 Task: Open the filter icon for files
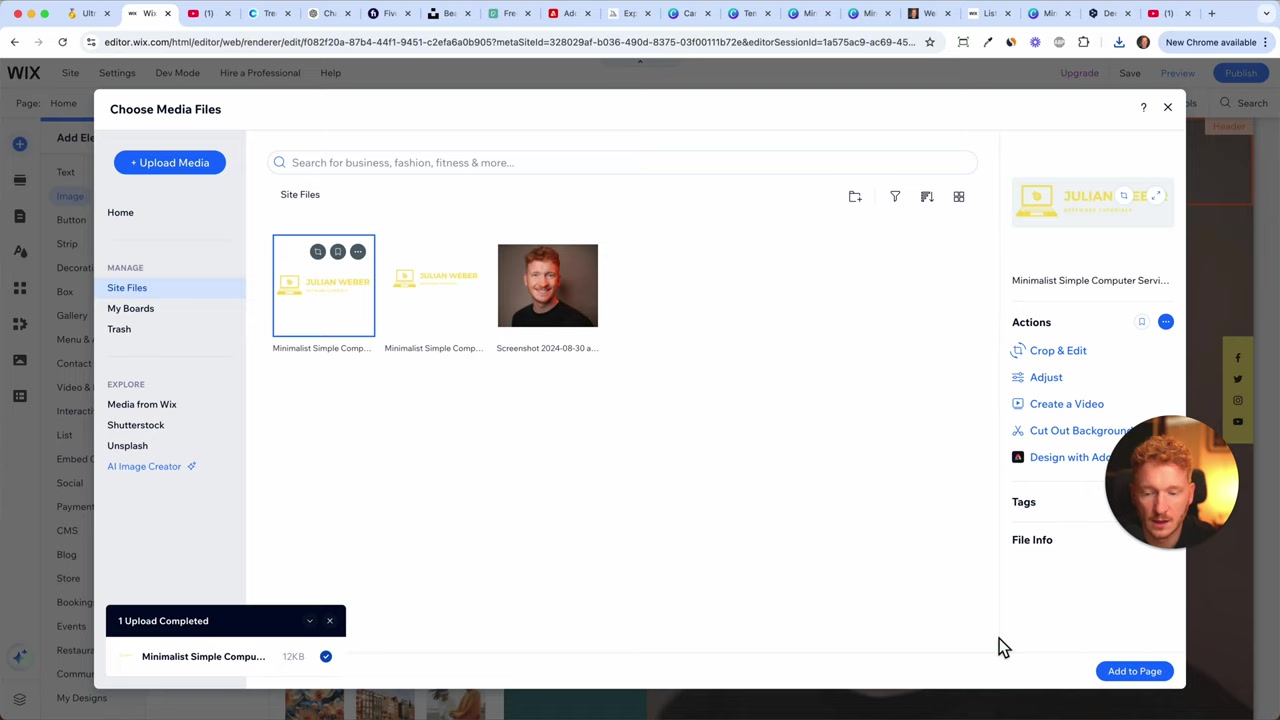tap(895, 197)
